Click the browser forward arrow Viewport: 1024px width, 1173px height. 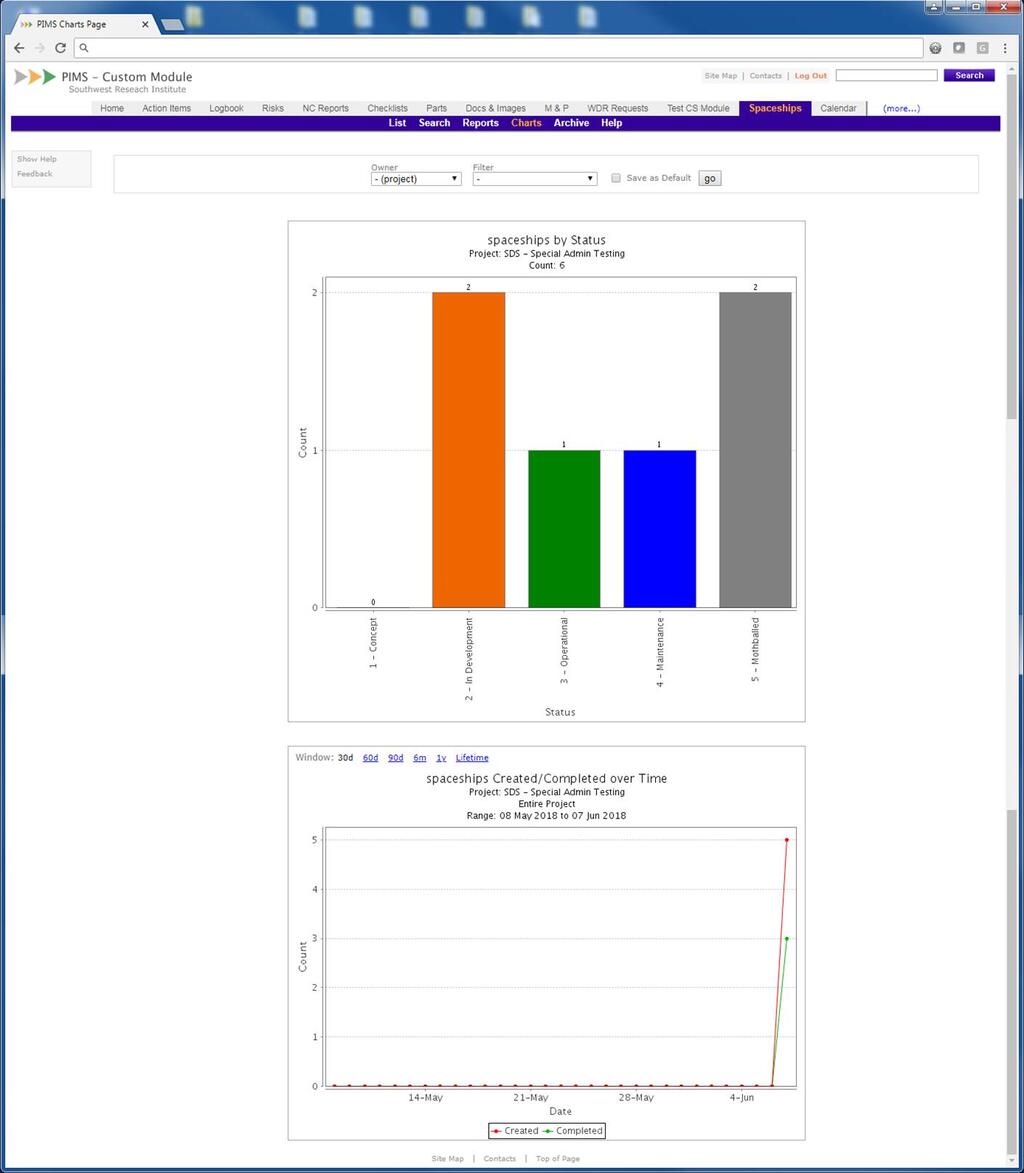40,47
